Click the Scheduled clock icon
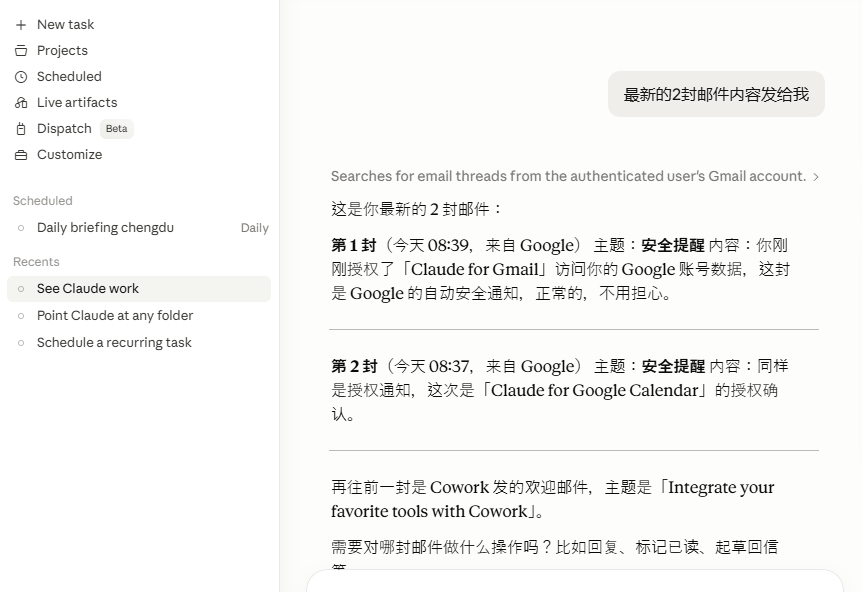This screenshot has width=862, height=592. pos(21,77)
